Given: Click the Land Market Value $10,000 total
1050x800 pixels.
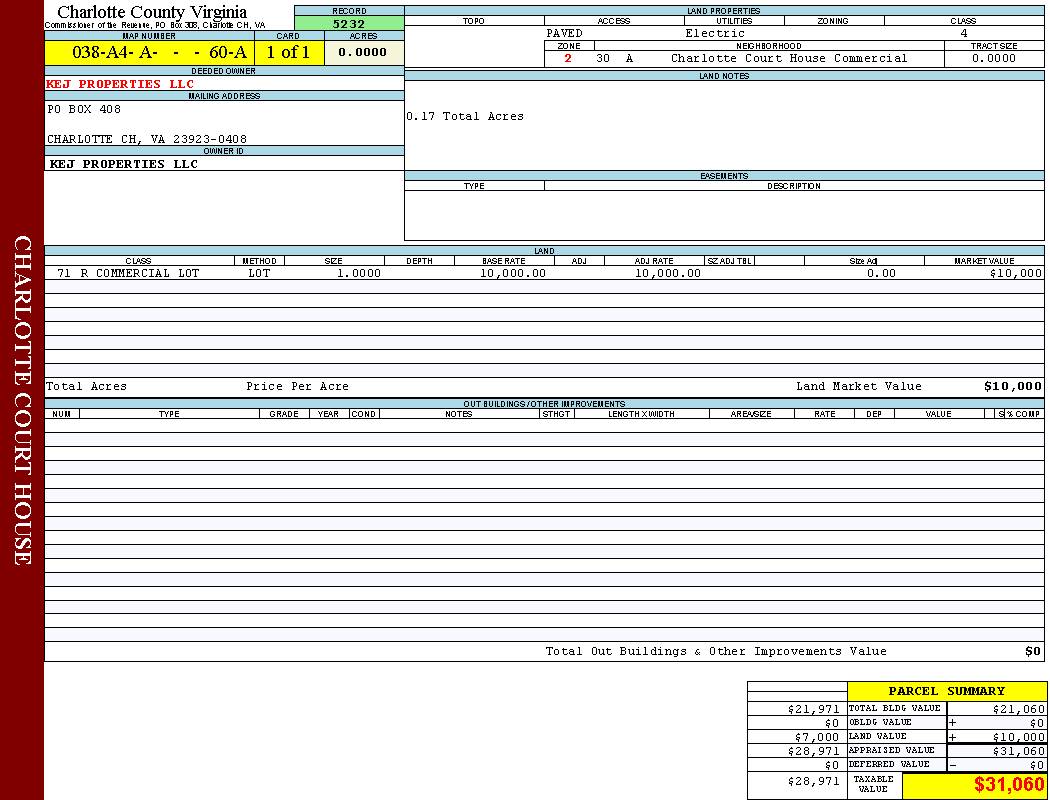Looking at the screenshot, I should 1012,386.
